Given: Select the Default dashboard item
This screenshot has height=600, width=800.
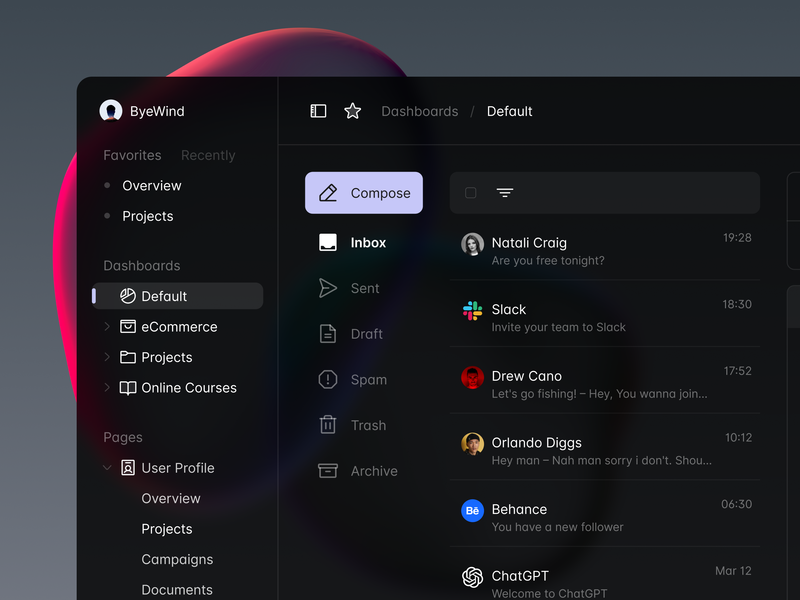Looking at the screenshot, I should (x=178, y=296).
